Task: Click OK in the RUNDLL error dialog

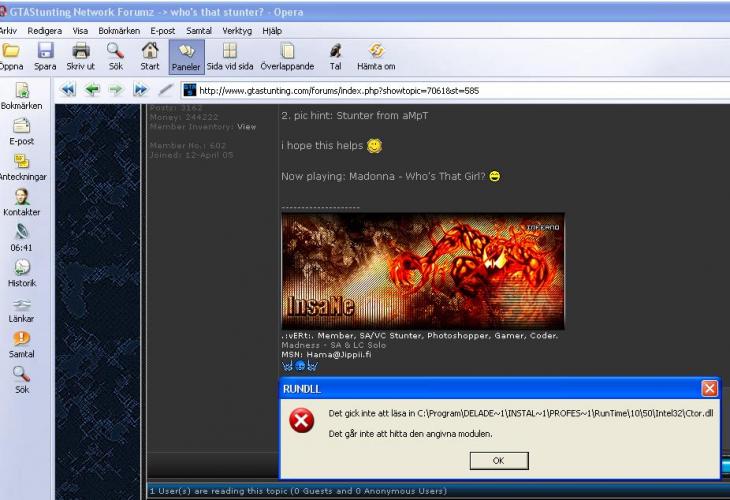Action: point(498,460)
